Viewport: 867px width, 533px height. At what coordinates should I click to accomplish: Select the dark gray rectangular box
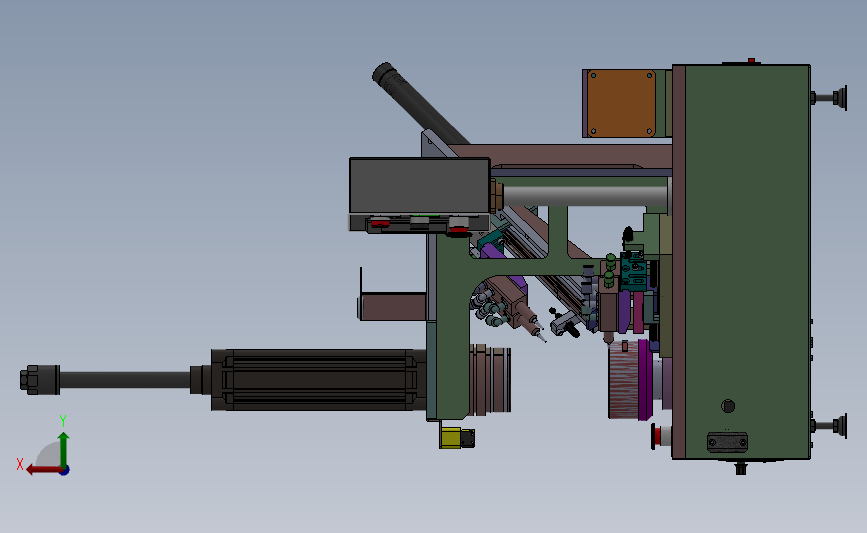(x=420, y=186)
